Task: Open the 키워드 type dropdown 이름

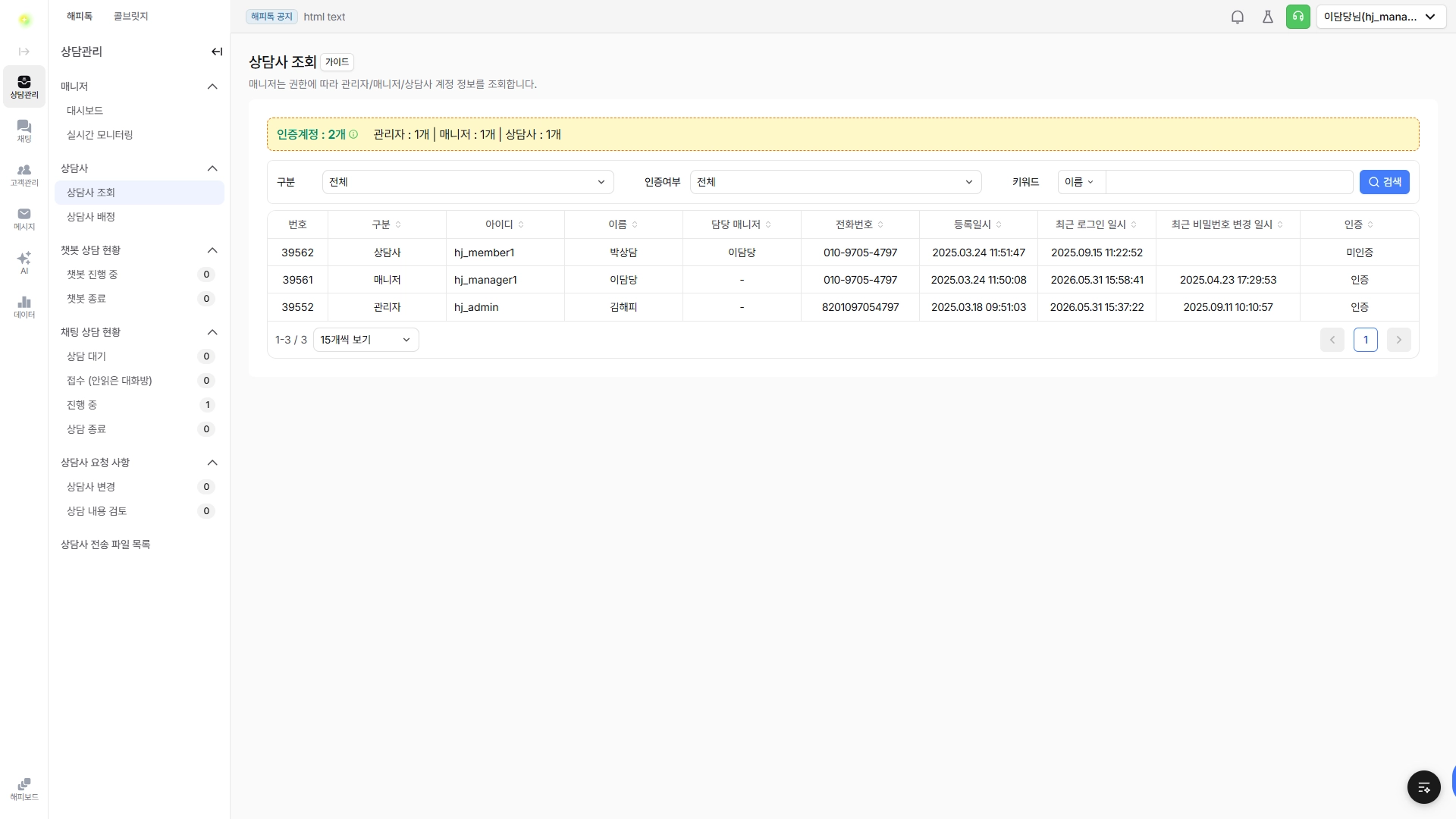Action: (1081, 182)
